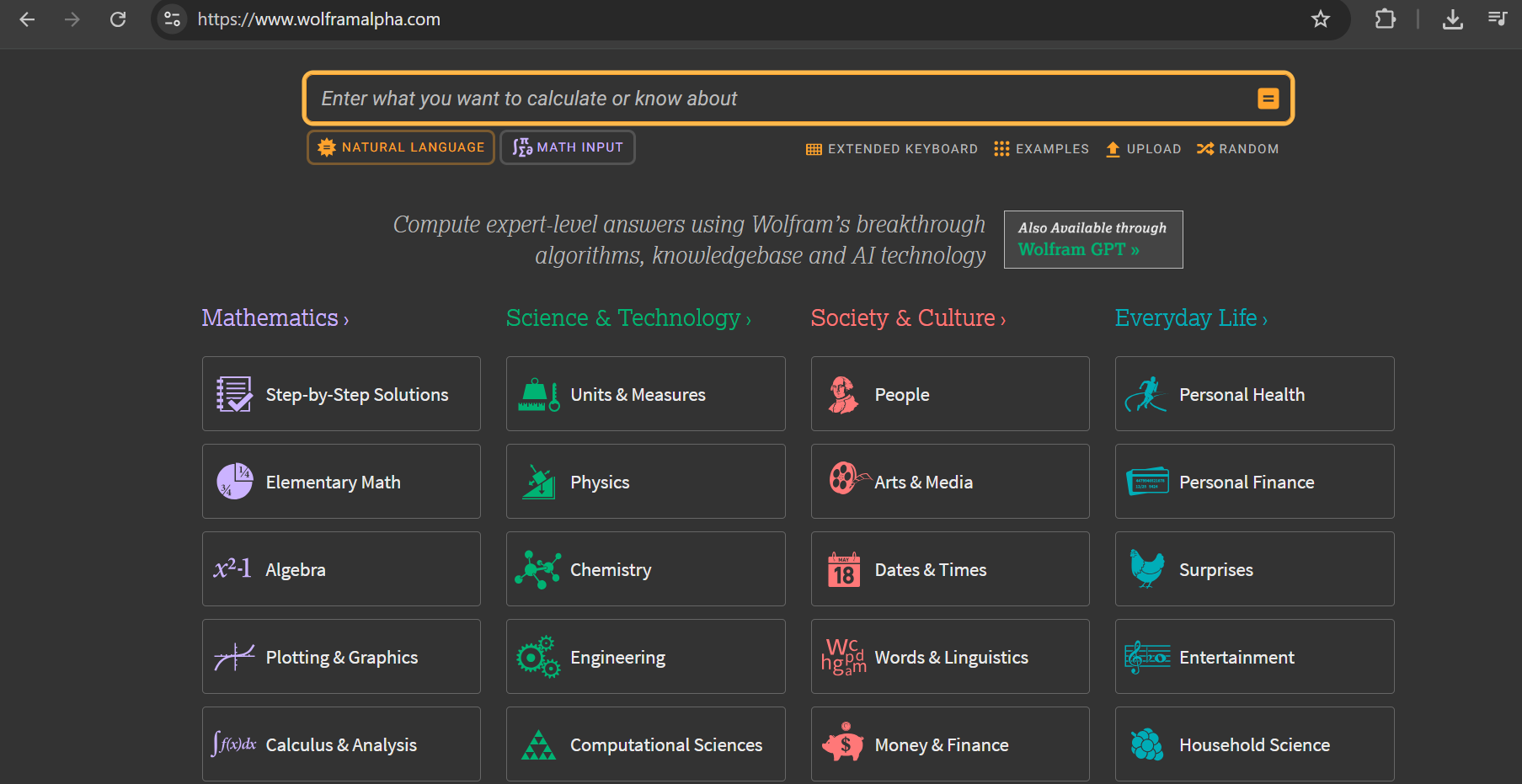Click the Engineering gears icon

pos(538,657)
